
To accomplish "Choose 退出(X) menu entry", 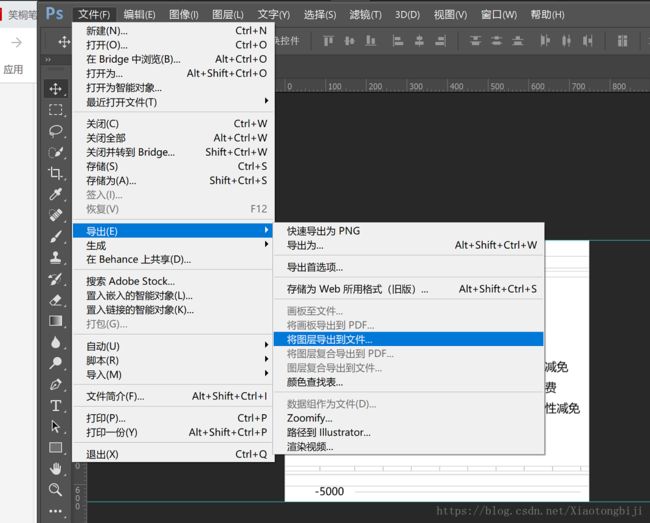I will click(173, 454).
